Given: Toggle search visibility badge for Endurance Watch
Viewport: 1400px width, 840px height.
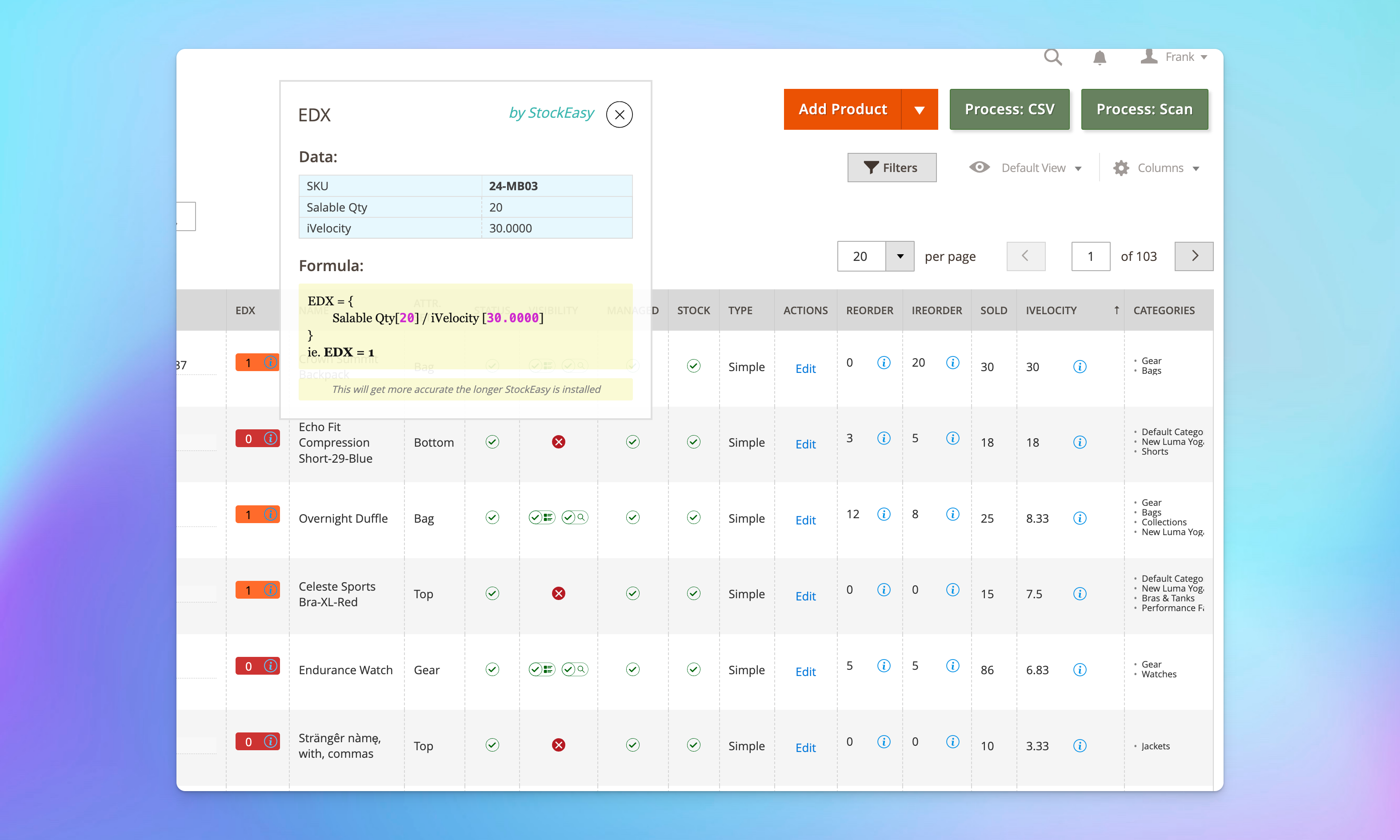Looking at the screenshot, I should 574,670.
